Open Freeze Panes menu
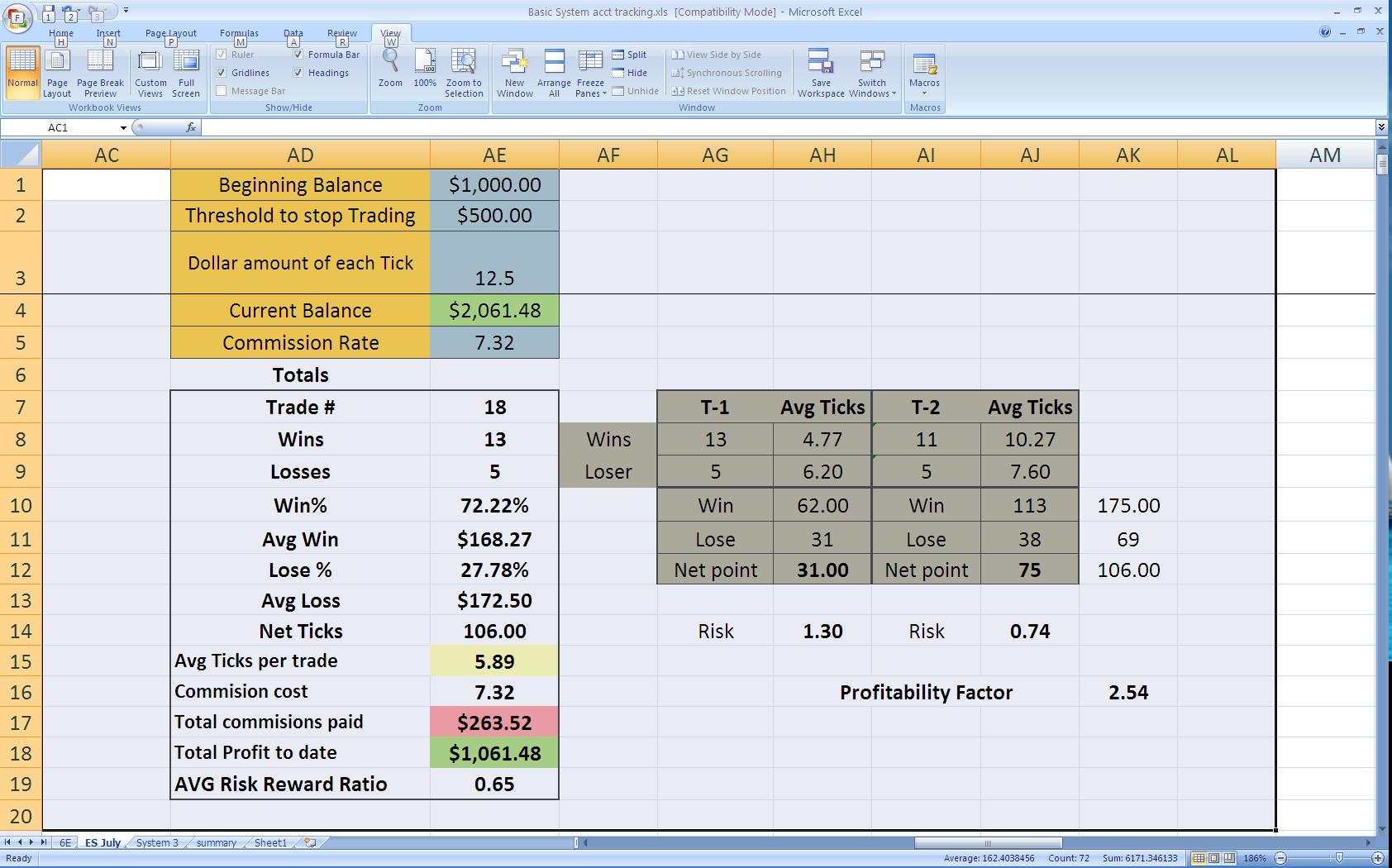The image size is (1392, 868). [x=590, y=73]
